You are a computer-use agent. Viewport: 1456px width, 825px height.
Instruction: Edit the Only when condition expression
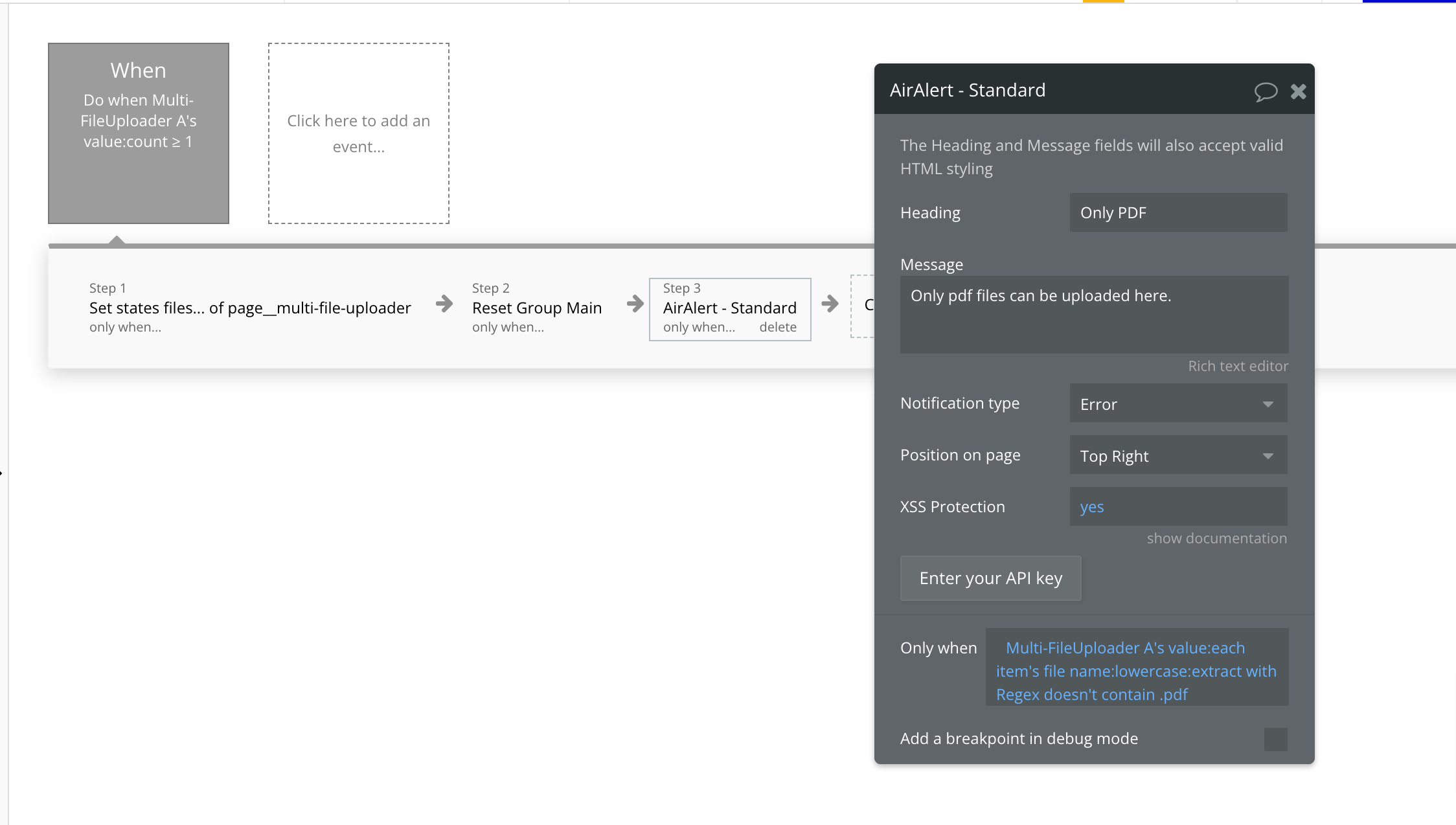[x=1137, y=667]
